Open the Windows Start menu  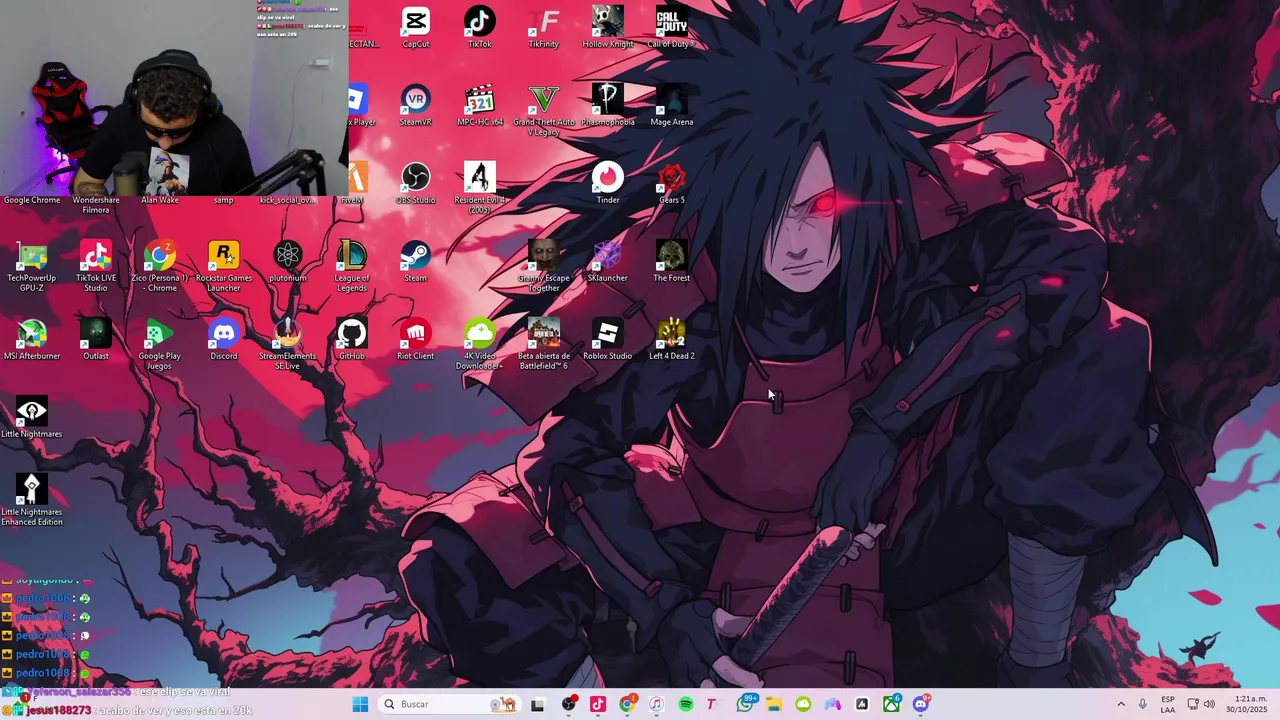tap(360, 704)
